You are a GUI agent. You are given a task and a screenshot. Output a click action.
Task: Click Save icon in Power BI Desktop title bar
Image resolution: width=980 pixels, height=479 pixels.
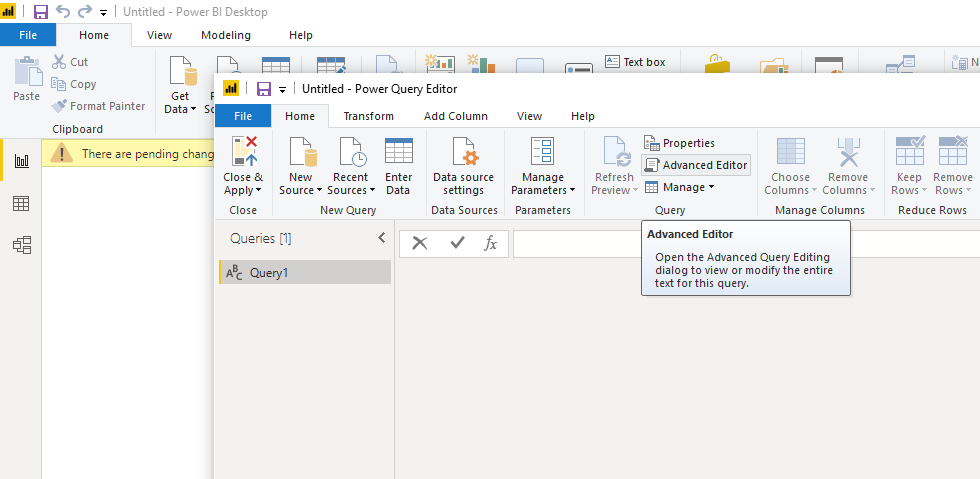tap(41, 11)
